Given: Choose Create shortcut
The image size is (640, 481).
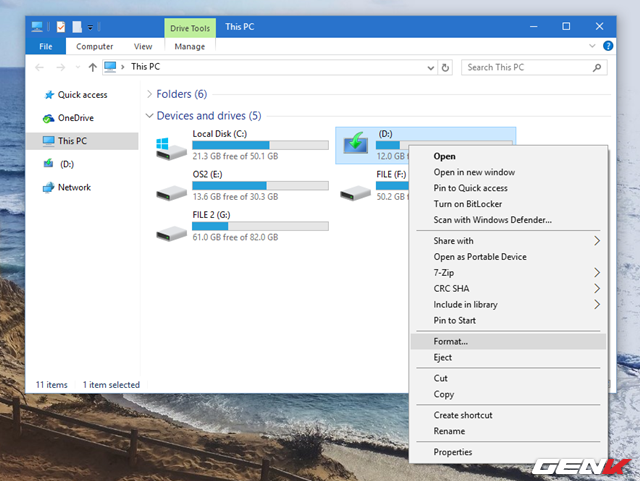Looking at the screenshot, I should coord(508,415).
